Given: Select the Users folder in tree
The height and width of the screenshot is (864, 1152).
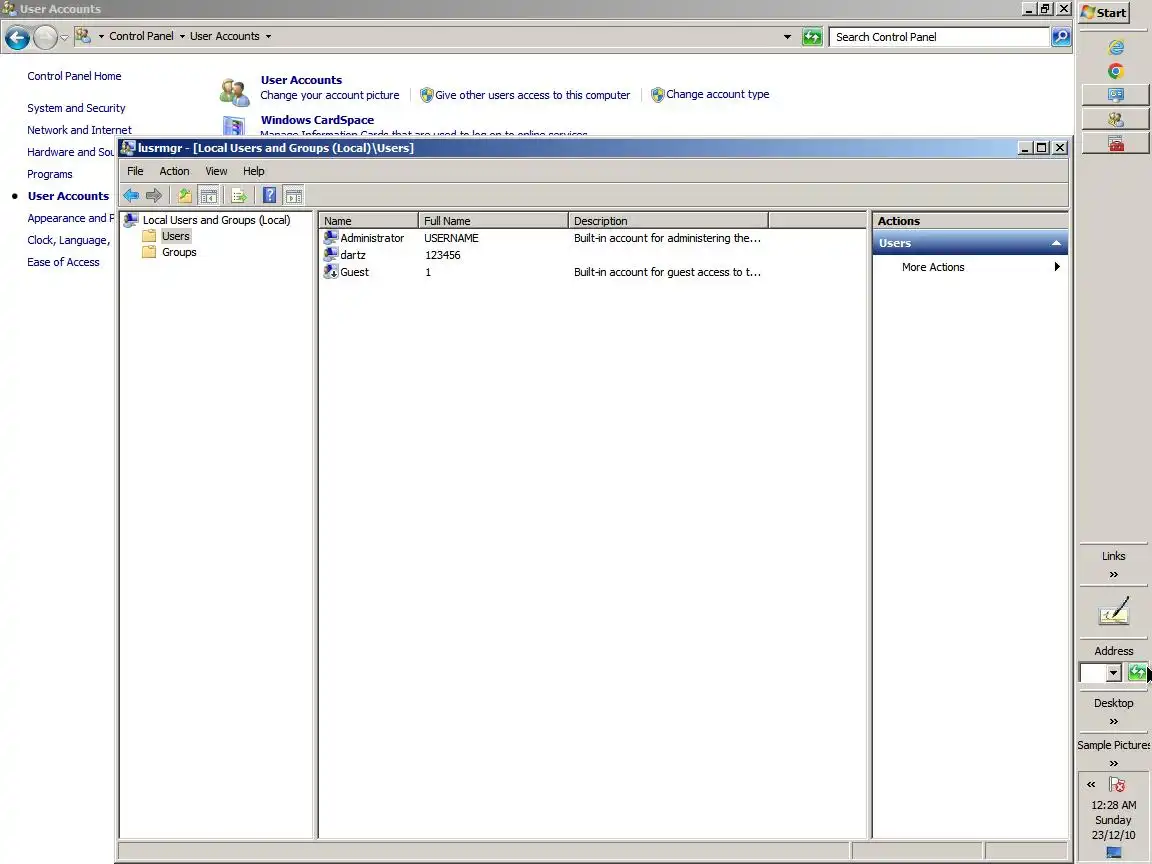Looking at the screenshot, I should [176, 236].
